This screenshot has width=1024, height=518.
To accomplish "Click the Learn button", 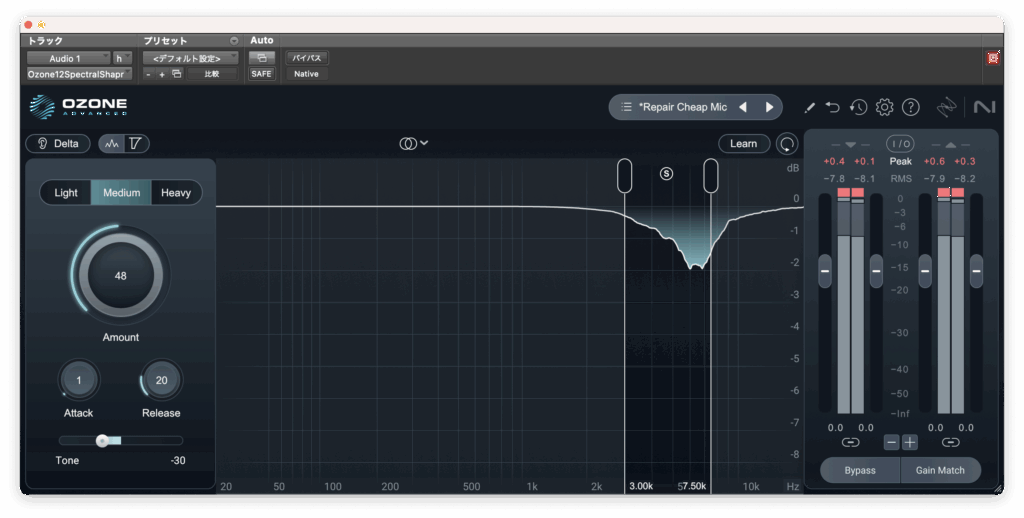I will point(743,144).
